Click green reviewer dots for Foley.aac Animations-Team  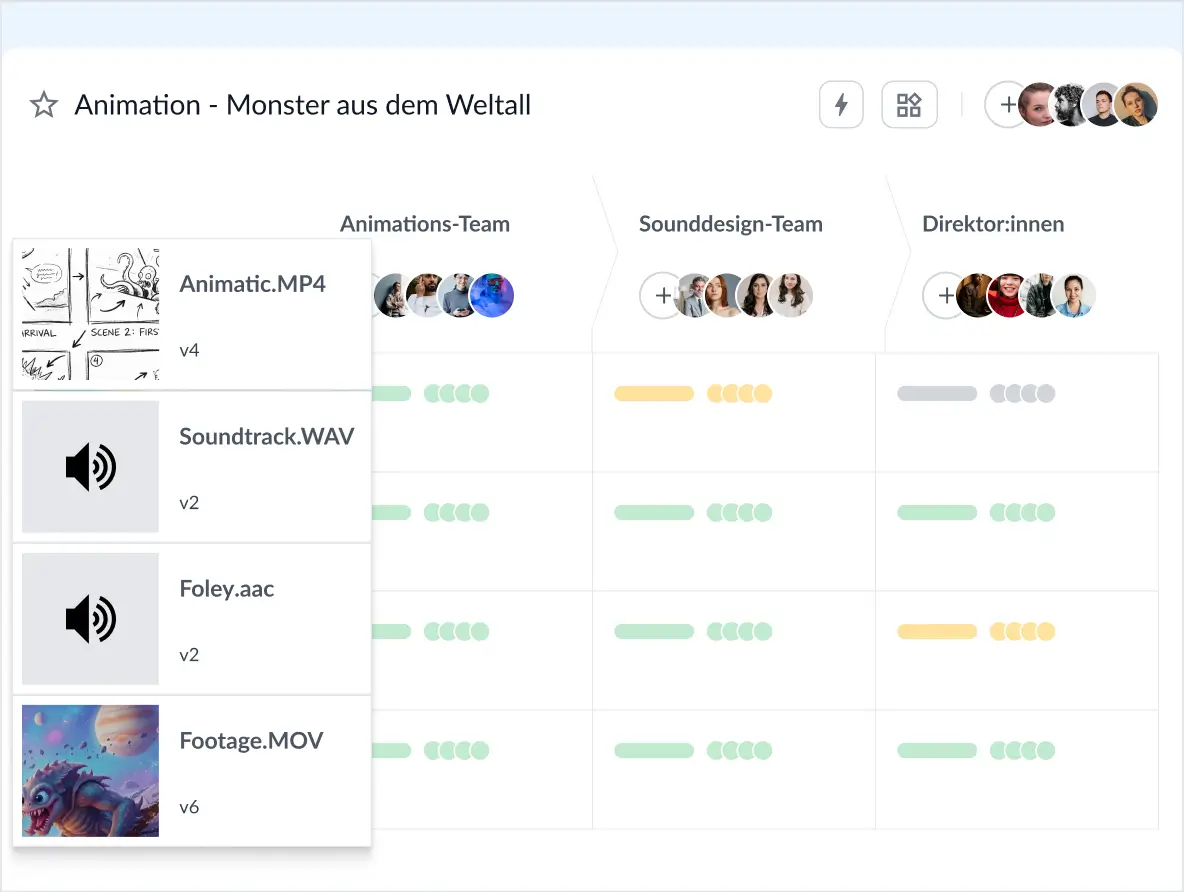coord(457,631)
